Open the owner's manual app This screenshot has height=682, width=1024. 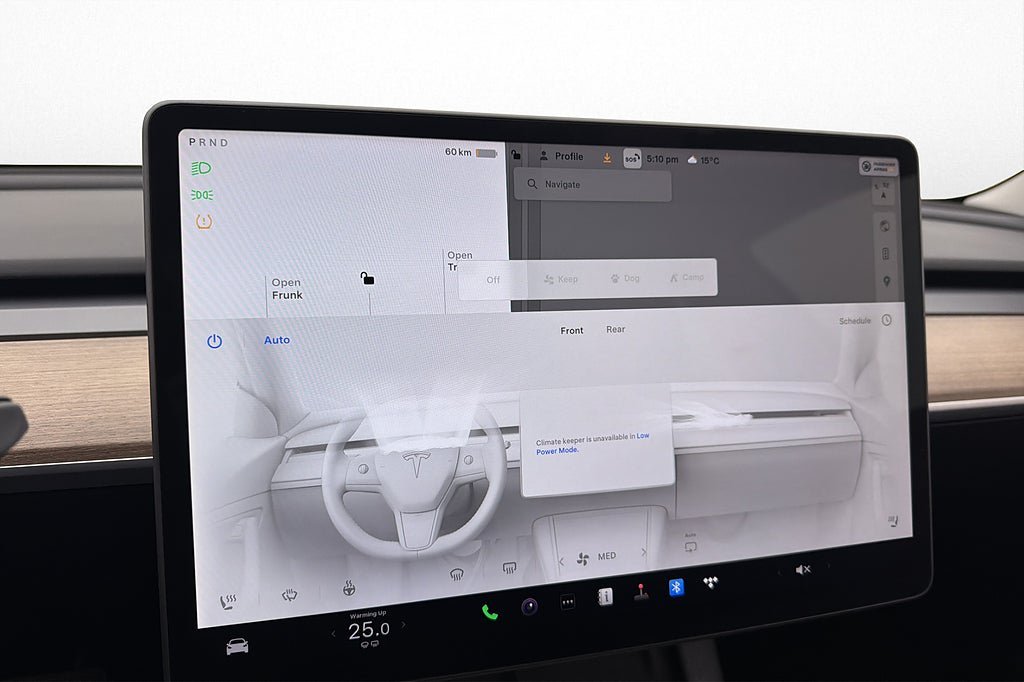(x=605, y=596)
